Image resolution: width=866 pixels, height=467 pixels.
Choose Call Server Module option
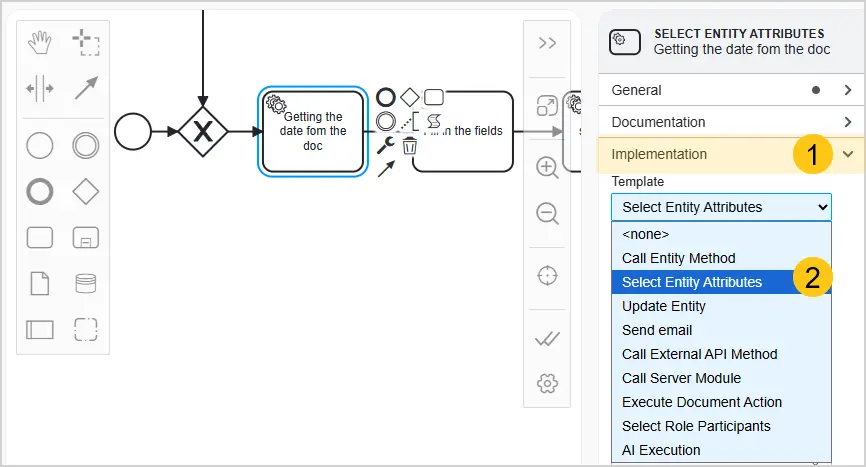(721, 378)
